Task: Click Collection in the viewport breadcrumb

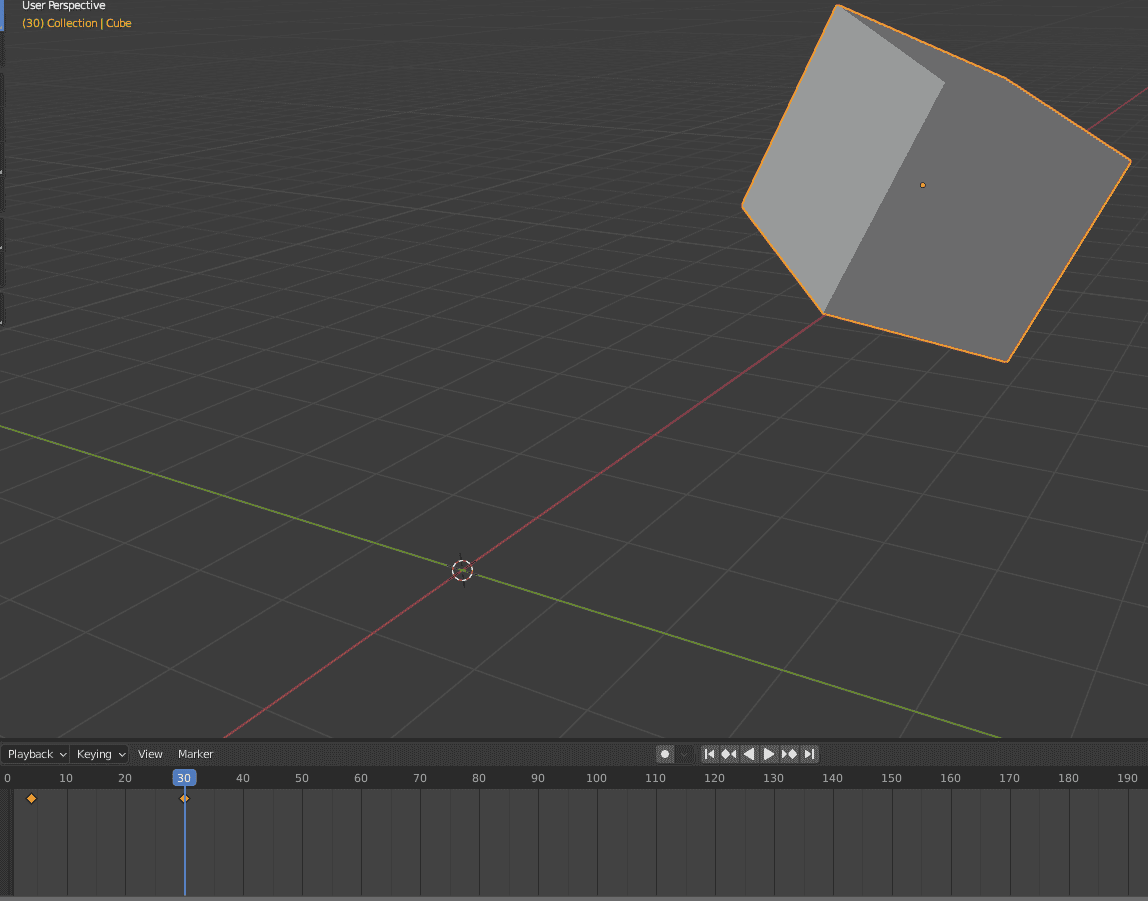Action: pyautogui.click(x=71, y=23)
